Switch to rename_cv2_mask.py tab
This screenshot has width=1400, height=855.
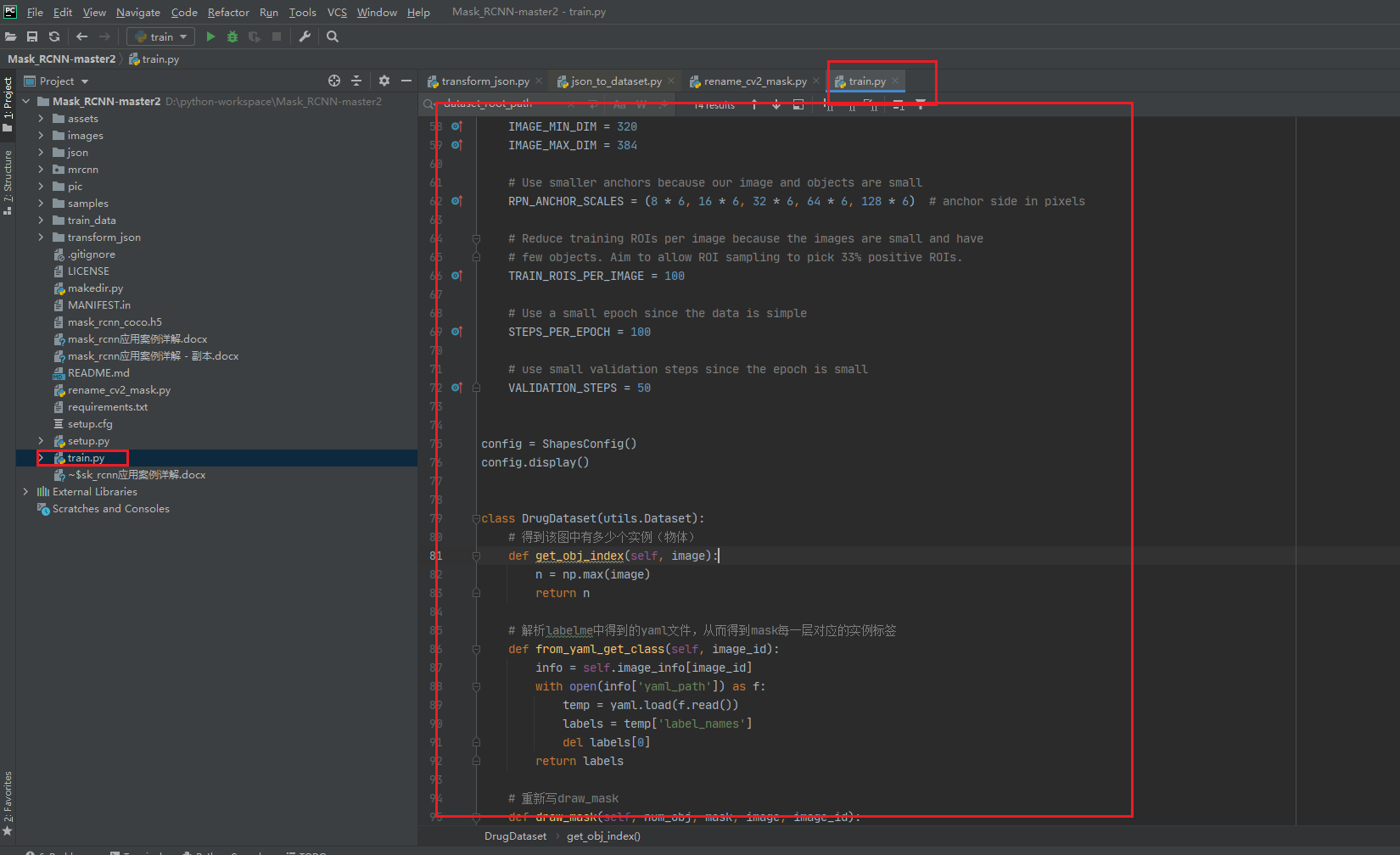click(x=755, y=81)
